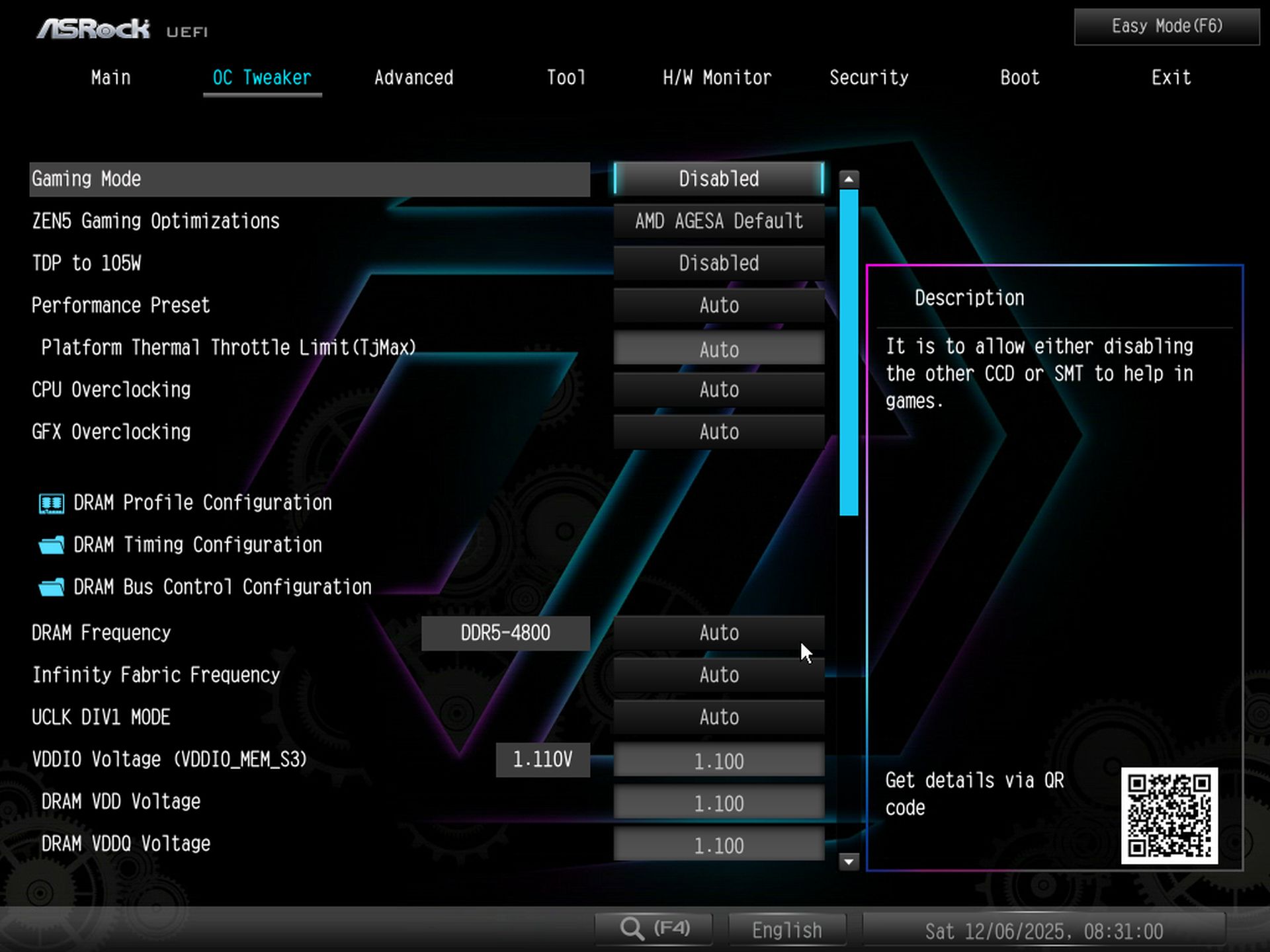The width and height of the screenshot is (1270, 952).
Task: Open the DRAM Timing Configuration folder
Action: pos(196,545)
